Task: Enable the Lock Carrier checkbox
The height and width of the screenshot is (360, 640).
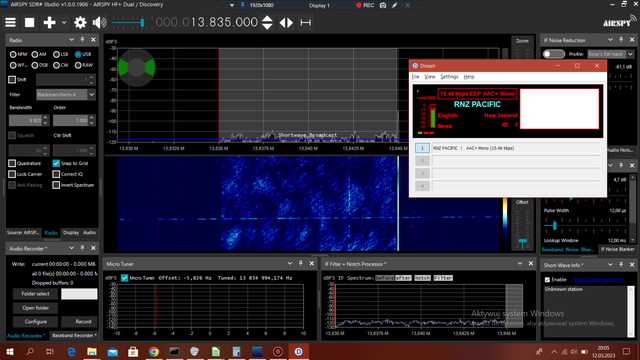Action: [12, 174]
